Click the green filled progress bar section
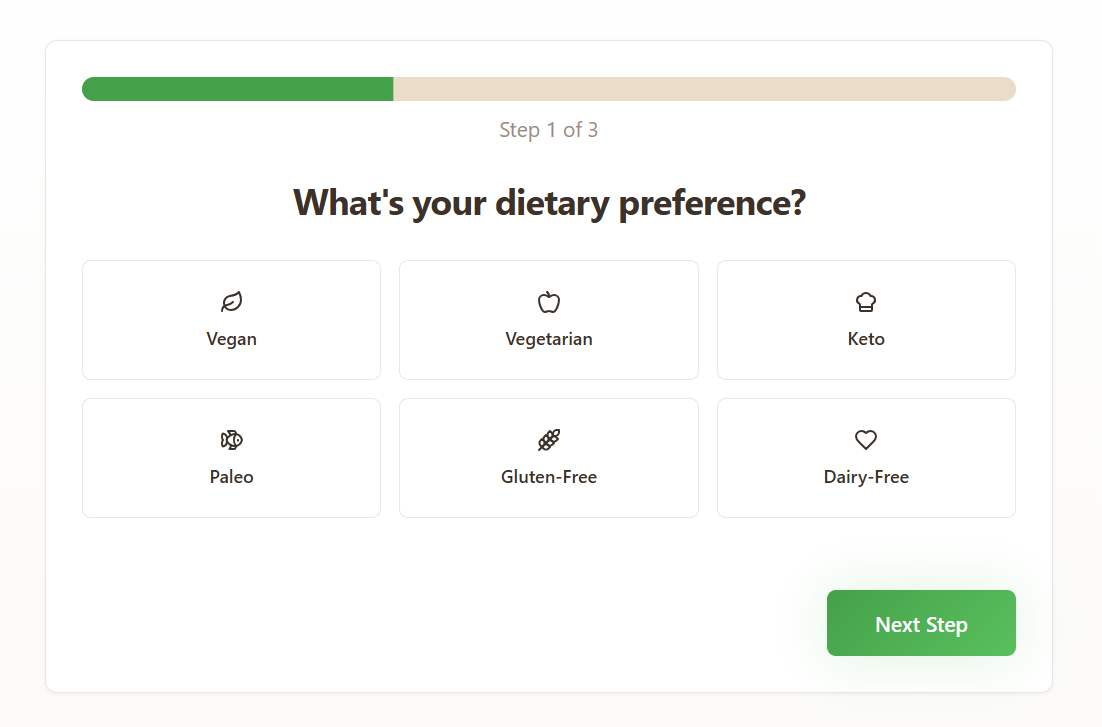Viewport: 1102px width, 727px height. click(238, 89)
